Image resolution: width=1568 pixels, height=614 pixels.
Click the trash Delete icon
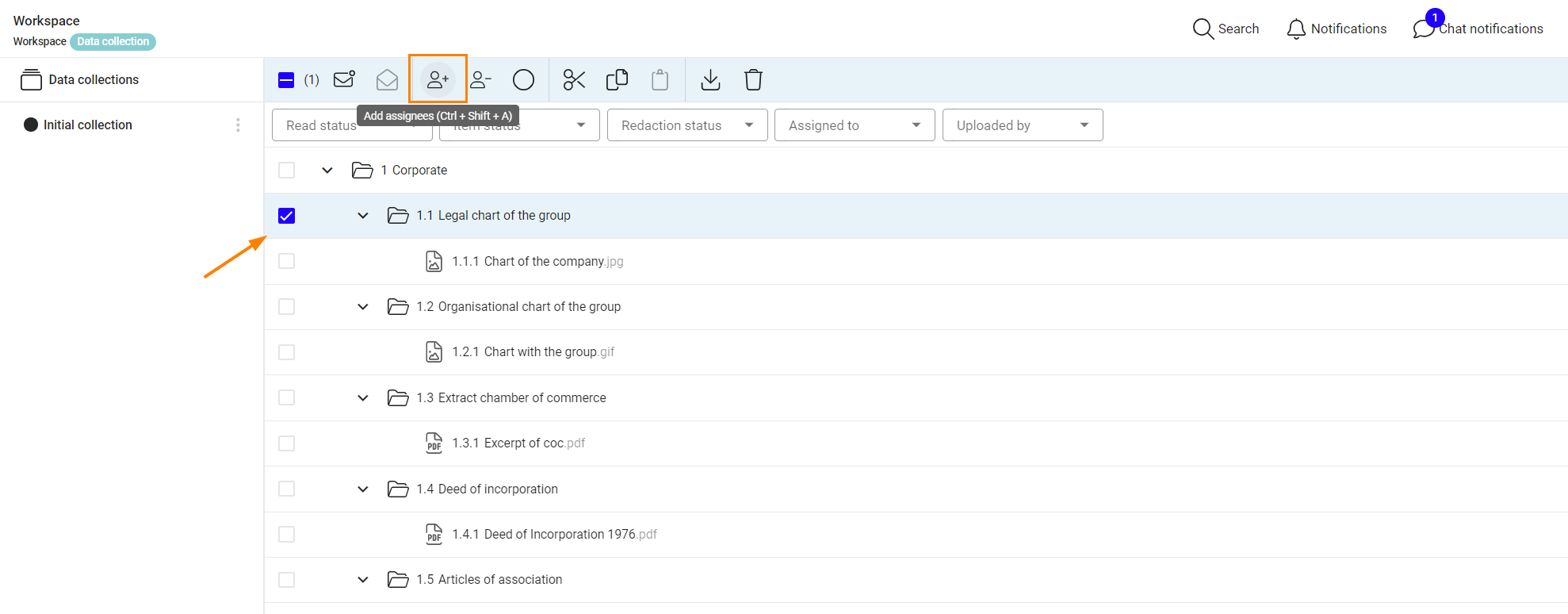(753, 79)
